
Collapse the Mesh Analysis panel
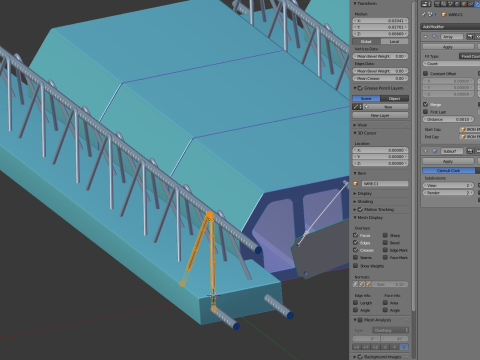click(355, 320)
